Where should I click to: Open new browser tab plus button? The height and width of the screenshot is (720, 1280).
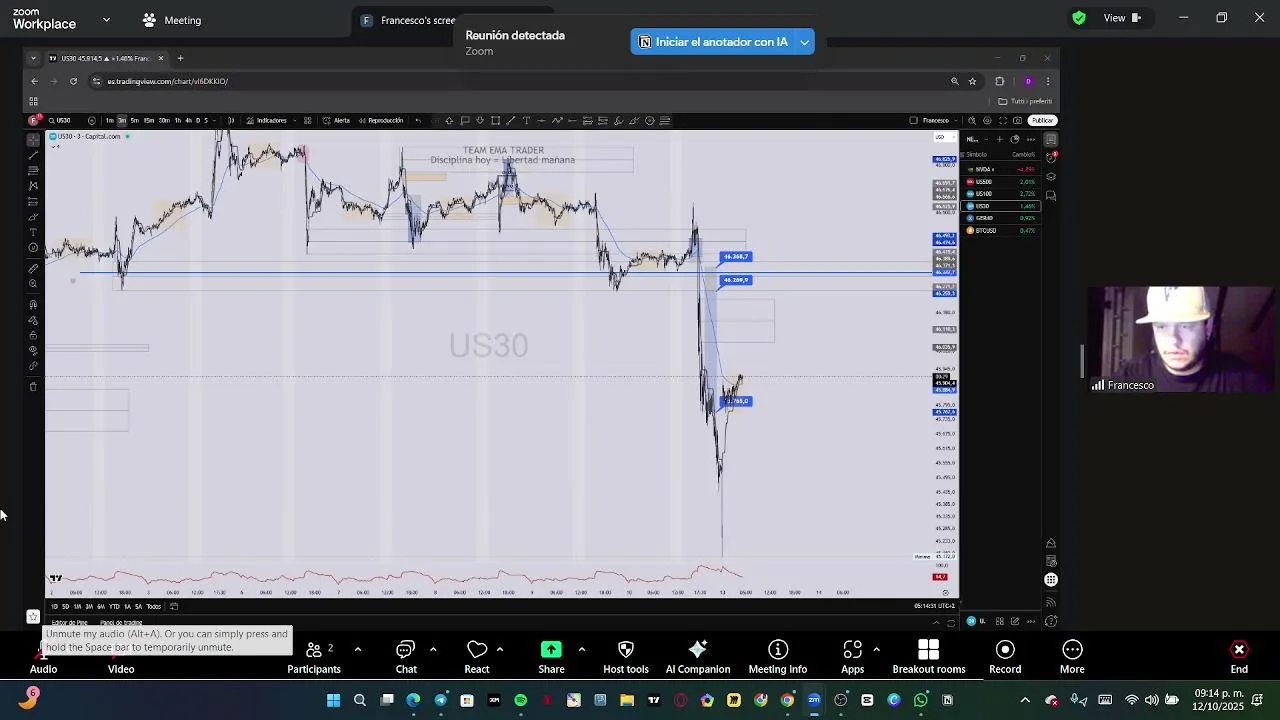[x=180, y=58]
